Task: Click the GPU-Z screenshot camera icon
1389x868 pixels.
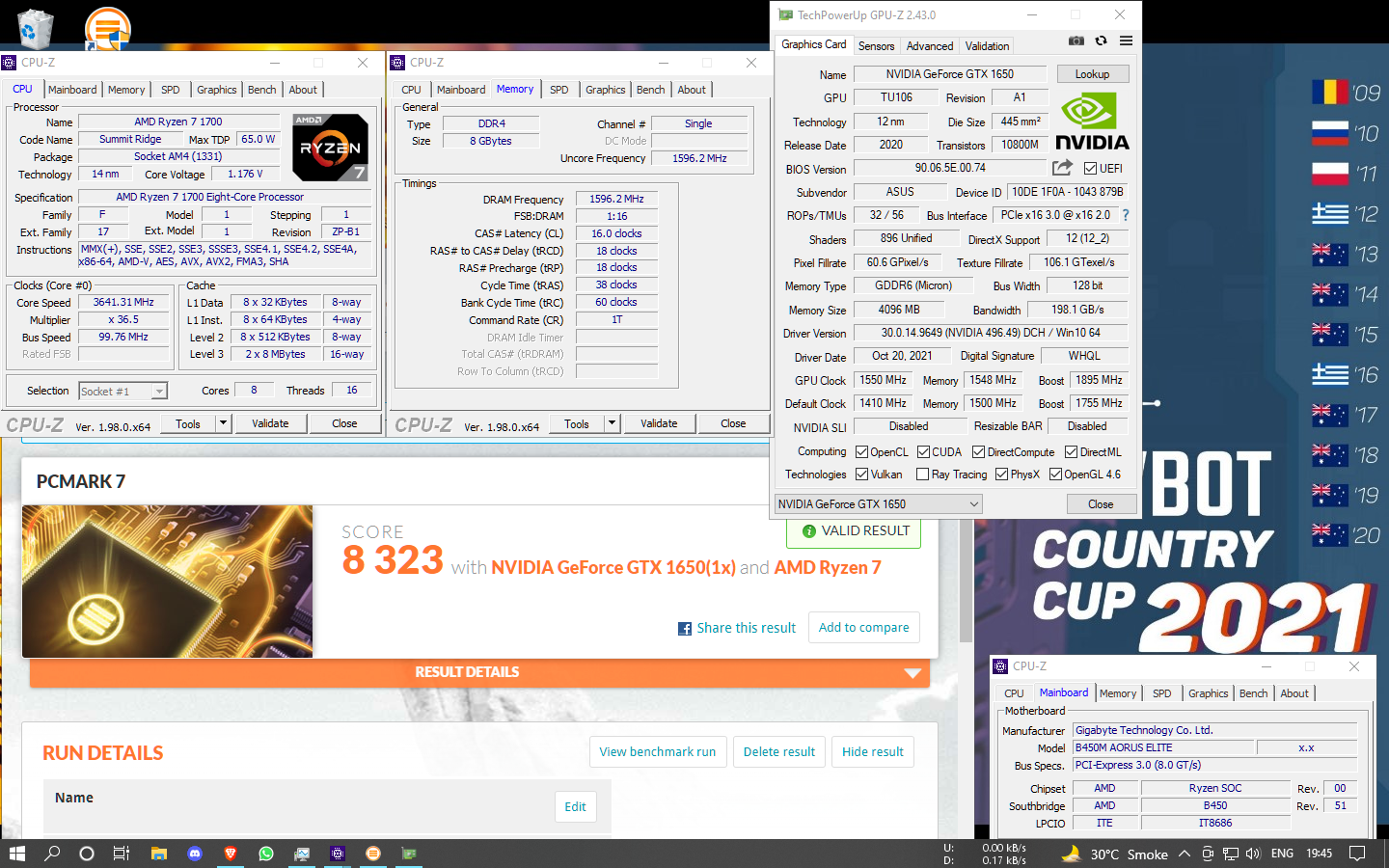Action: tap(1076, 41)
